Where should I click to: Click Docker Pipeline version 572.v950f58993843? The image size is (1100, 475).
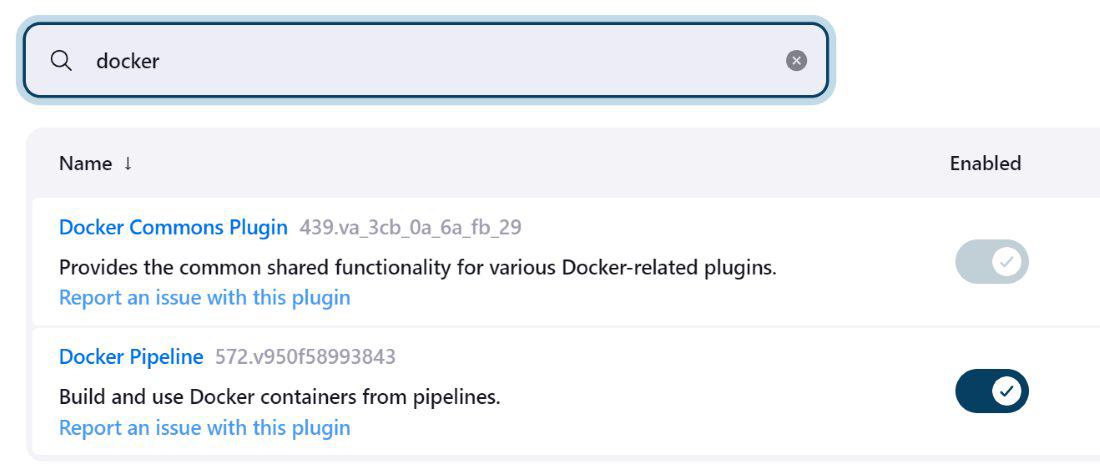point(305,357)
